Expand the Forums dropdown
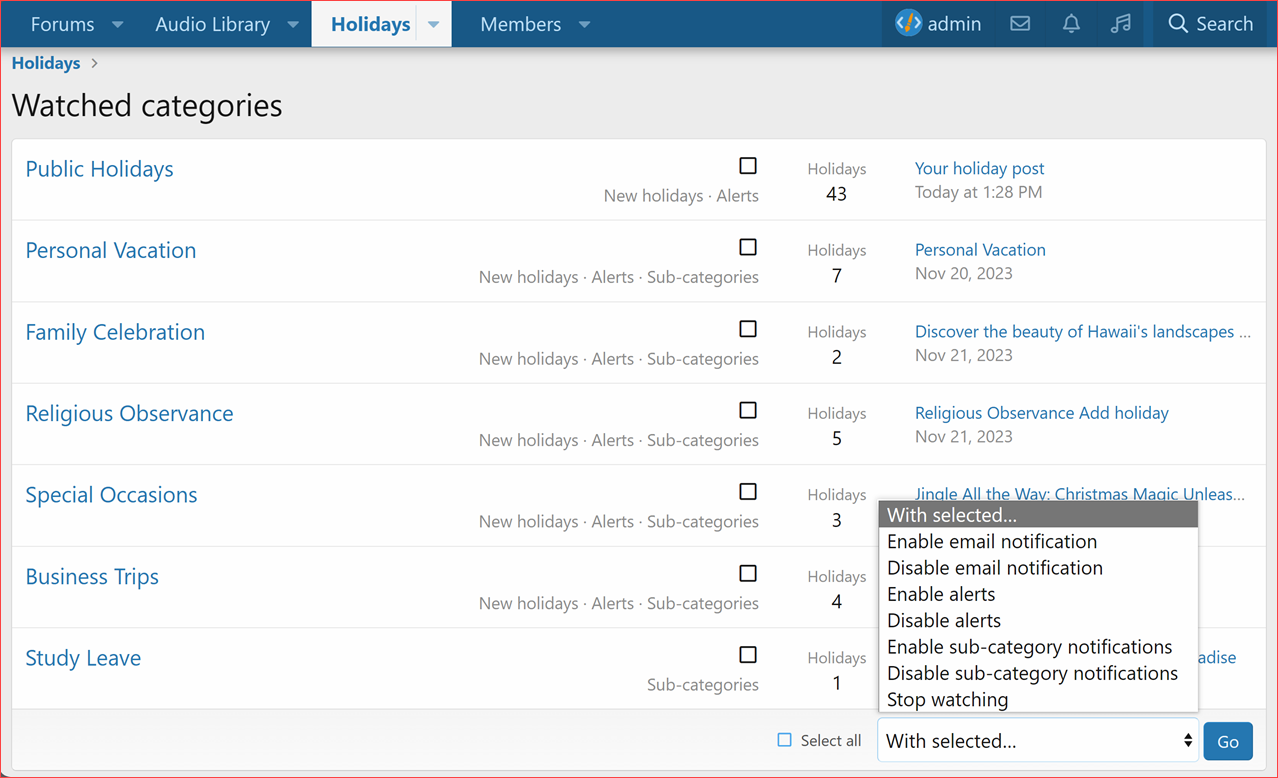1278x778 pixels. [x=117, y=24]
